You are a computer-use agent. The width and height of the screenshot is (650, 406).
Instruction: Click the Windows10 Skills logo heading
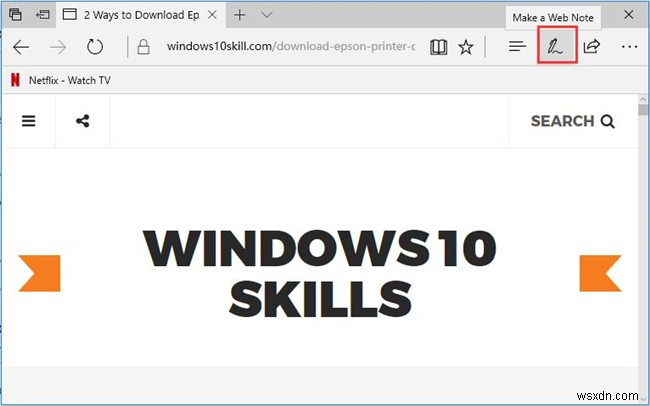[x=320, y=273]
